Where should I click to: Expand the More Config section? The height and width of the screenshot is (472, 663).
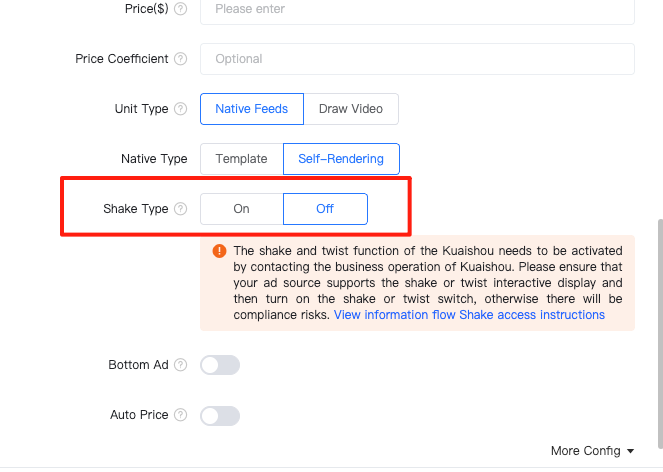click(592, 451)
